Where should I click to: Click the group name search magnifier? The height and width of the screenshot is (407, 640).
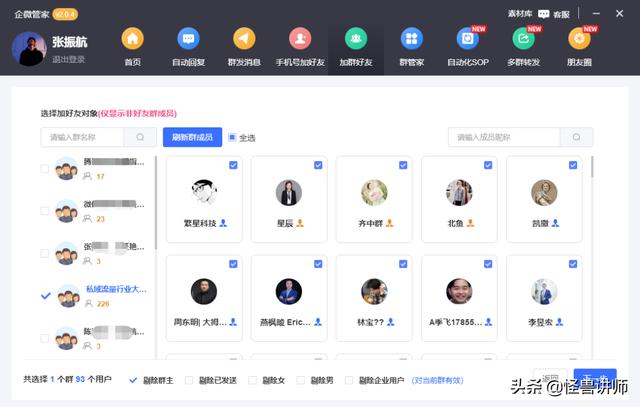[x=140, y=137]
